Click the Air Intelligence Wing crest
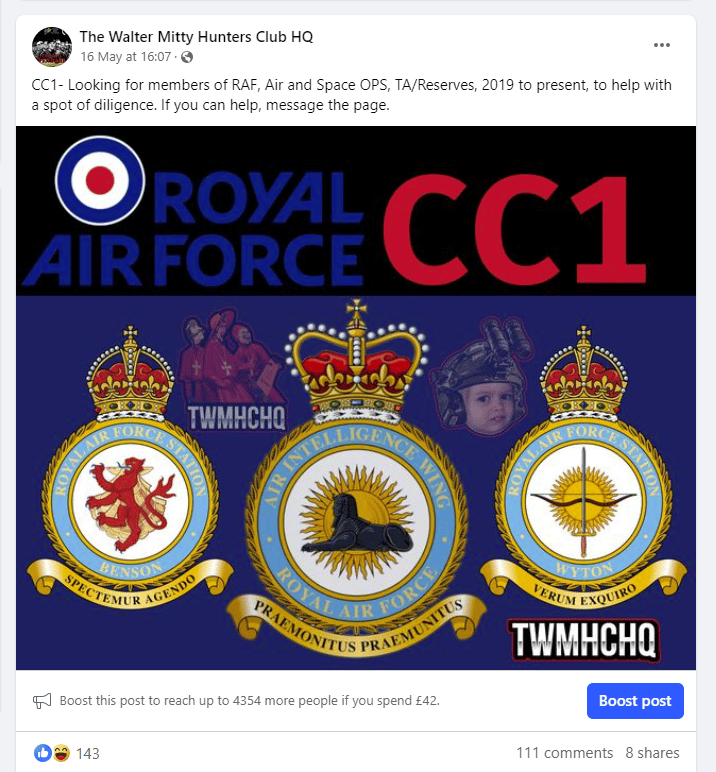The image size is (716, 772). [356, 478]
